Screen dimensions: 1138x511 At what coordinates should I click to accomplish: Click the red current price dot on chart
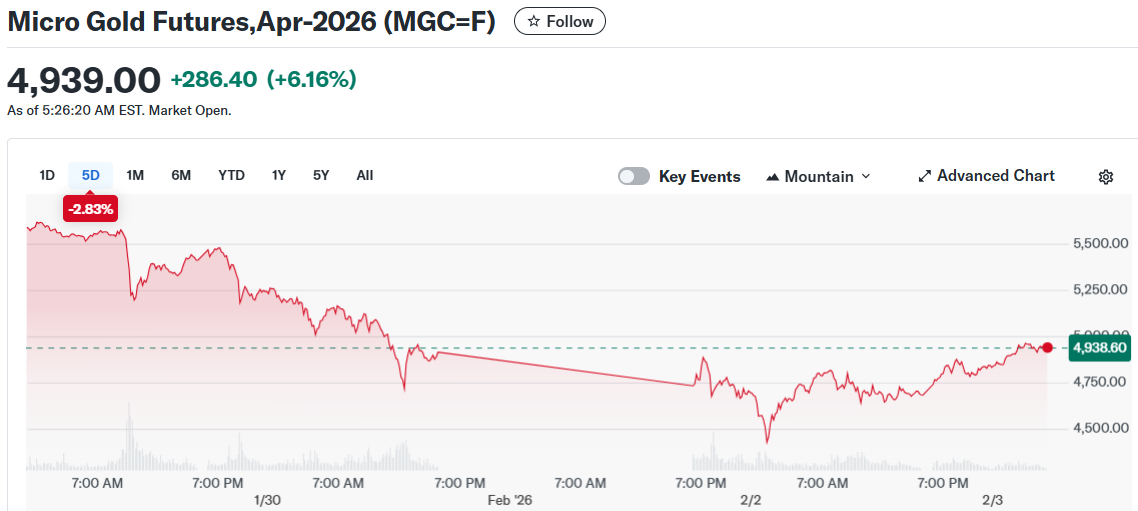pos(1047,347)
